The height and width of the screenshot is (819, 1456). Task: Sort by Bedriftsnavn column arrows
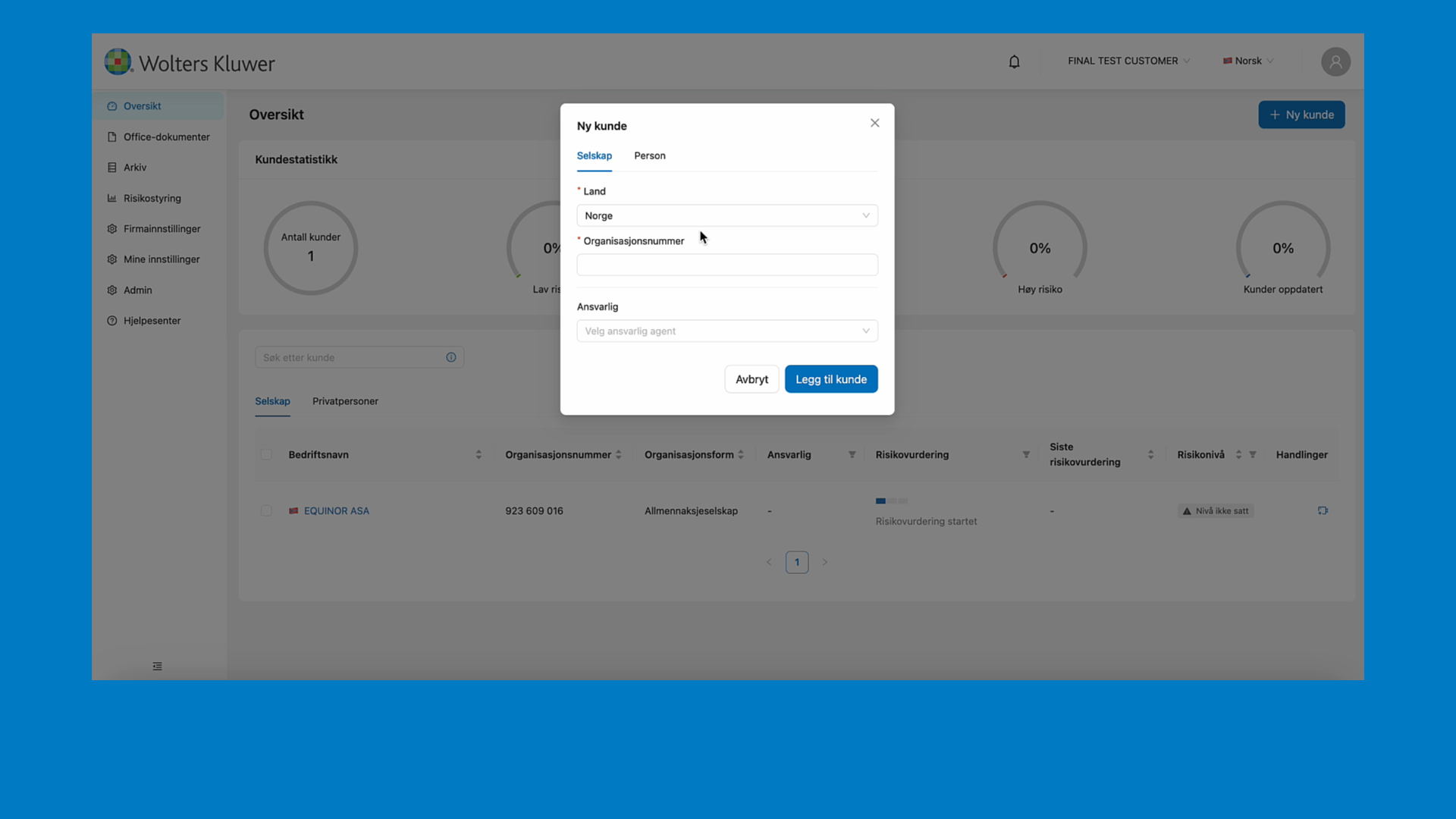pyautogui.click(x=479, y=455)
